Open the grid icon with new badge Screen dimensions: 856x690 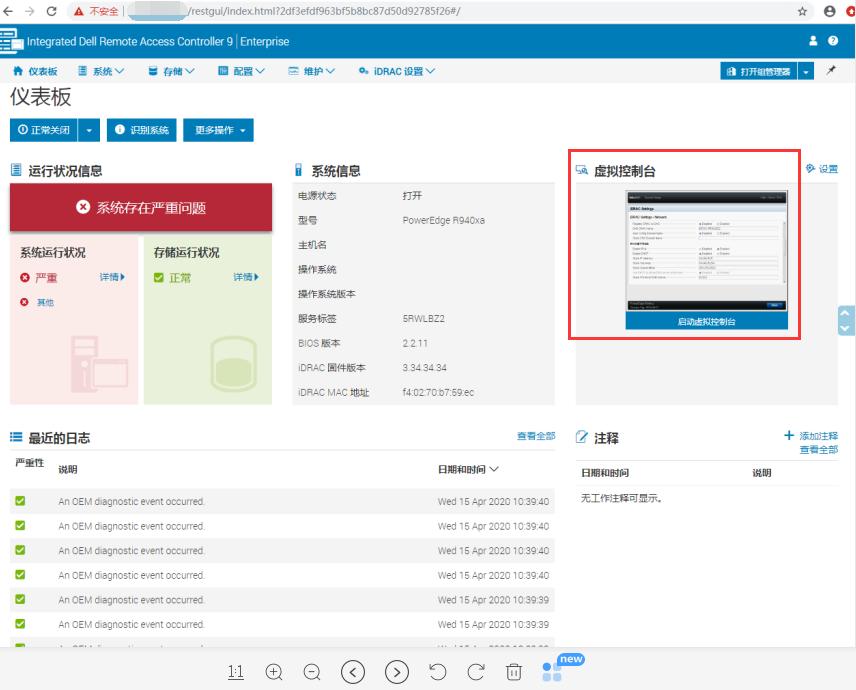click(553, 672)
